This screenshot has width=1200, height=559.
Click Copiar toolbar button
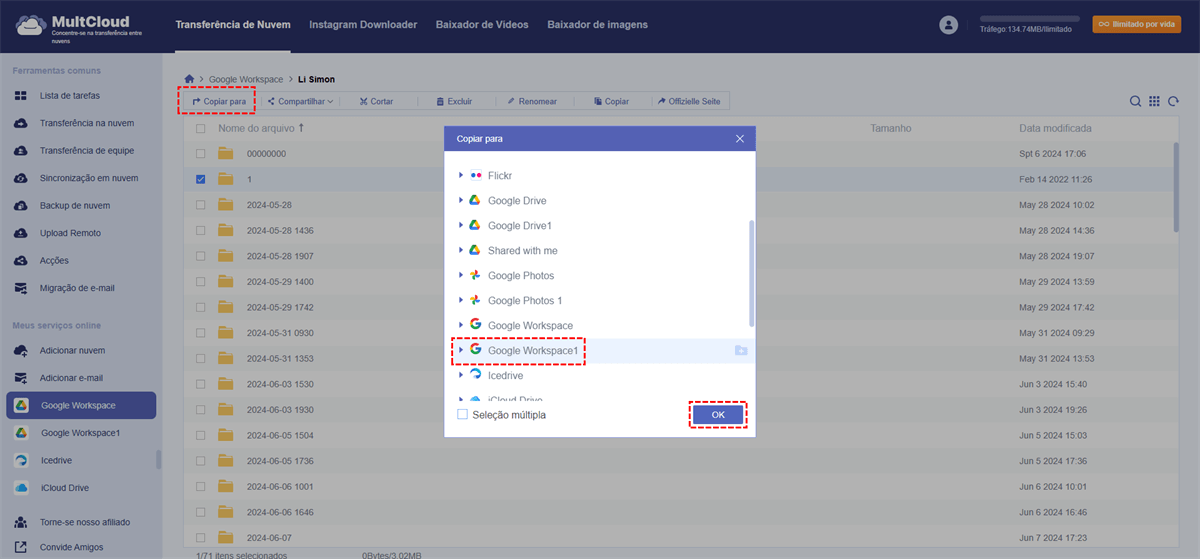pos(611,101)
